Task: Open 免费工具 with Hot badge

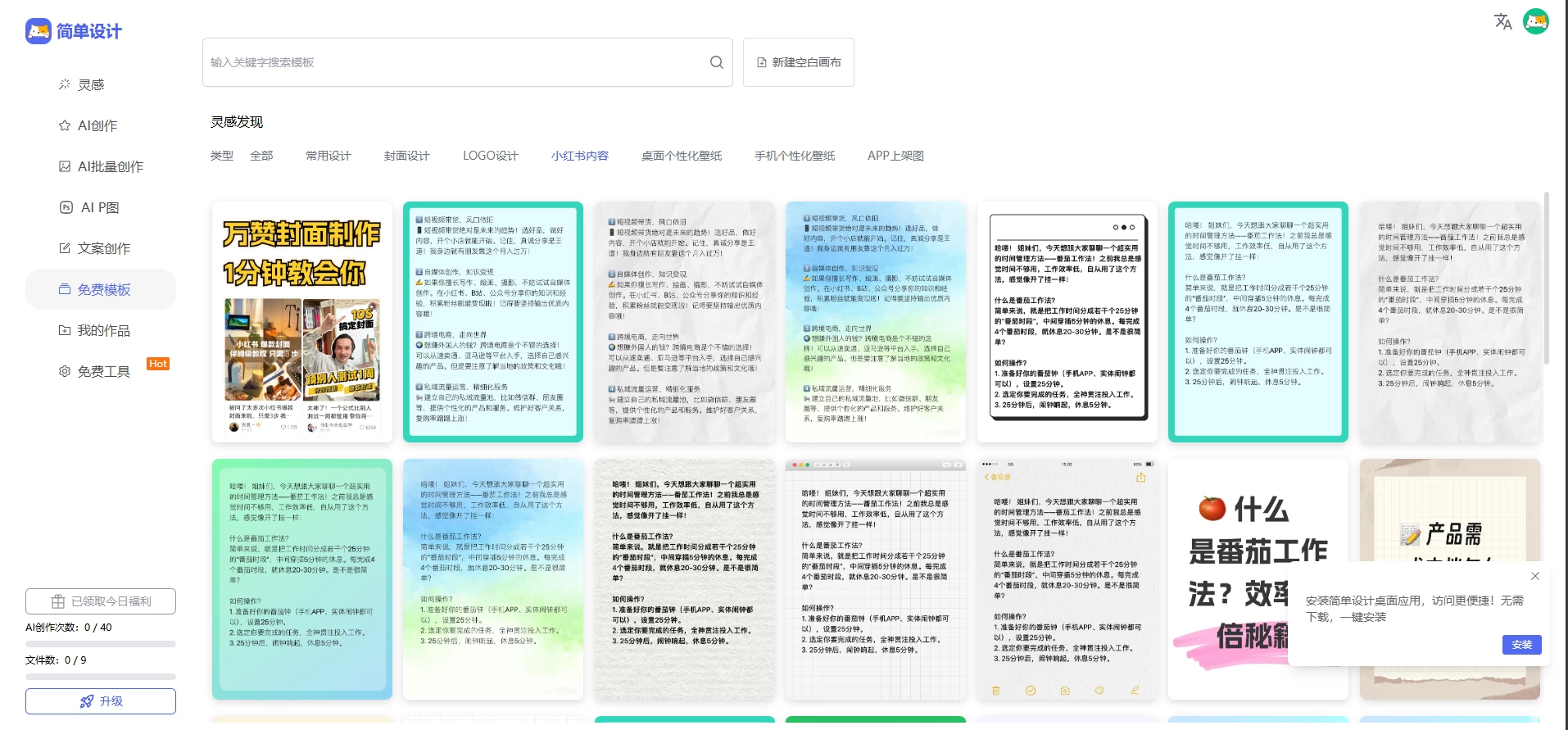Action: [x=103, y=371]
